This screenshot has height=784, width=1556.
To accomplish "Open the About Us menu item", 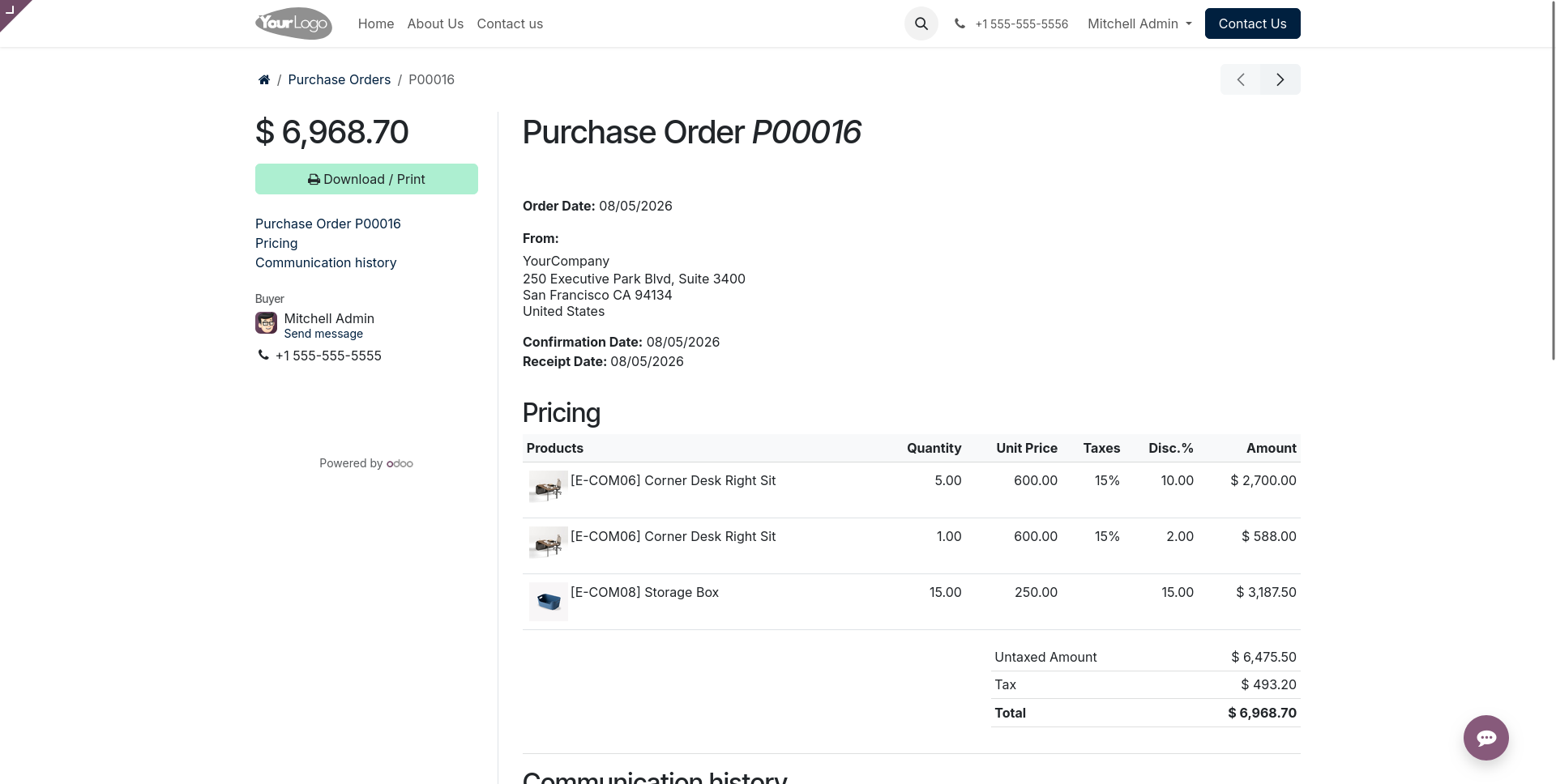I will coord(435,23).
